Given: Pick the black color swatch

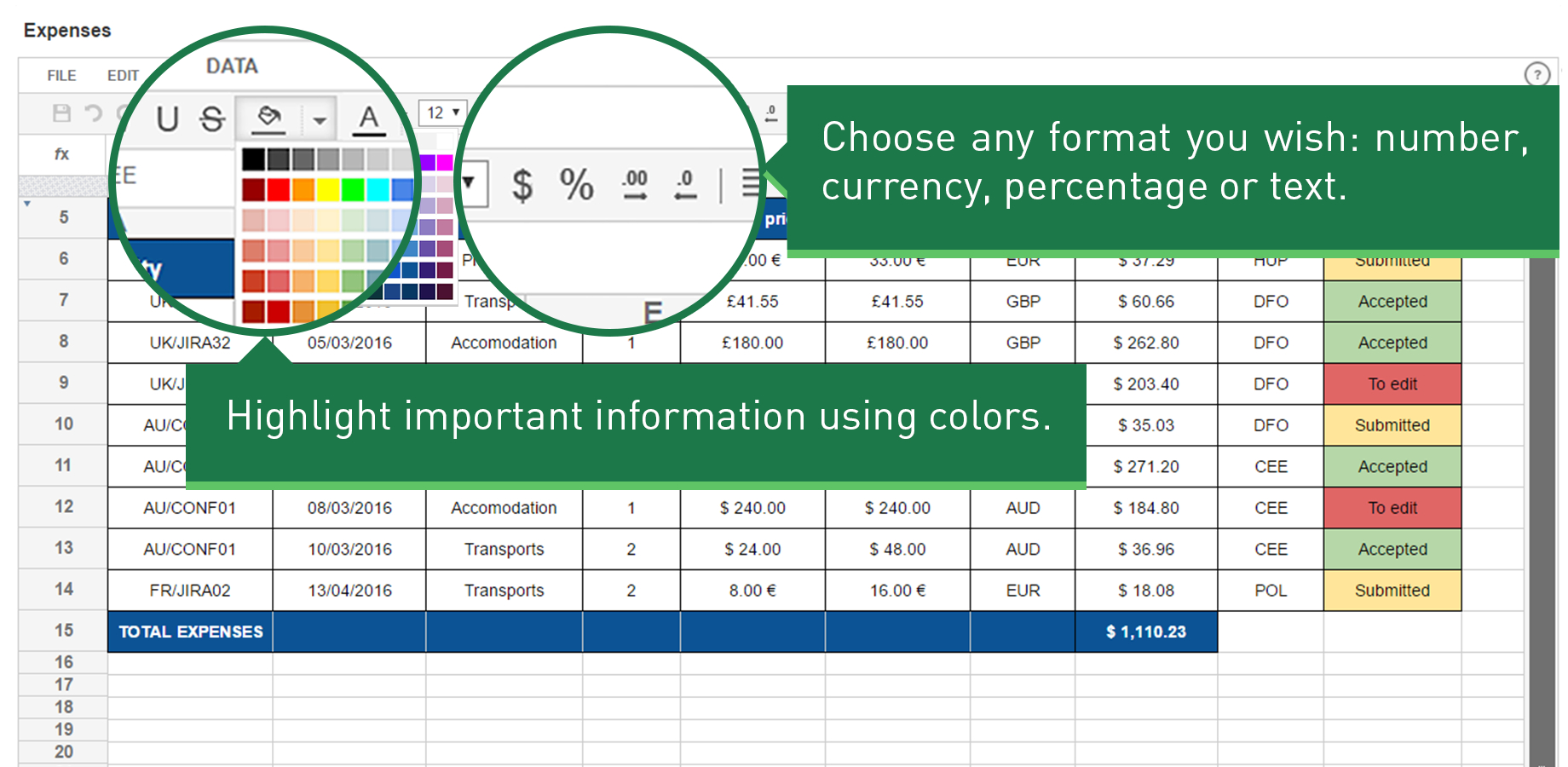Looking at the screenshot, I should [253, 159].
